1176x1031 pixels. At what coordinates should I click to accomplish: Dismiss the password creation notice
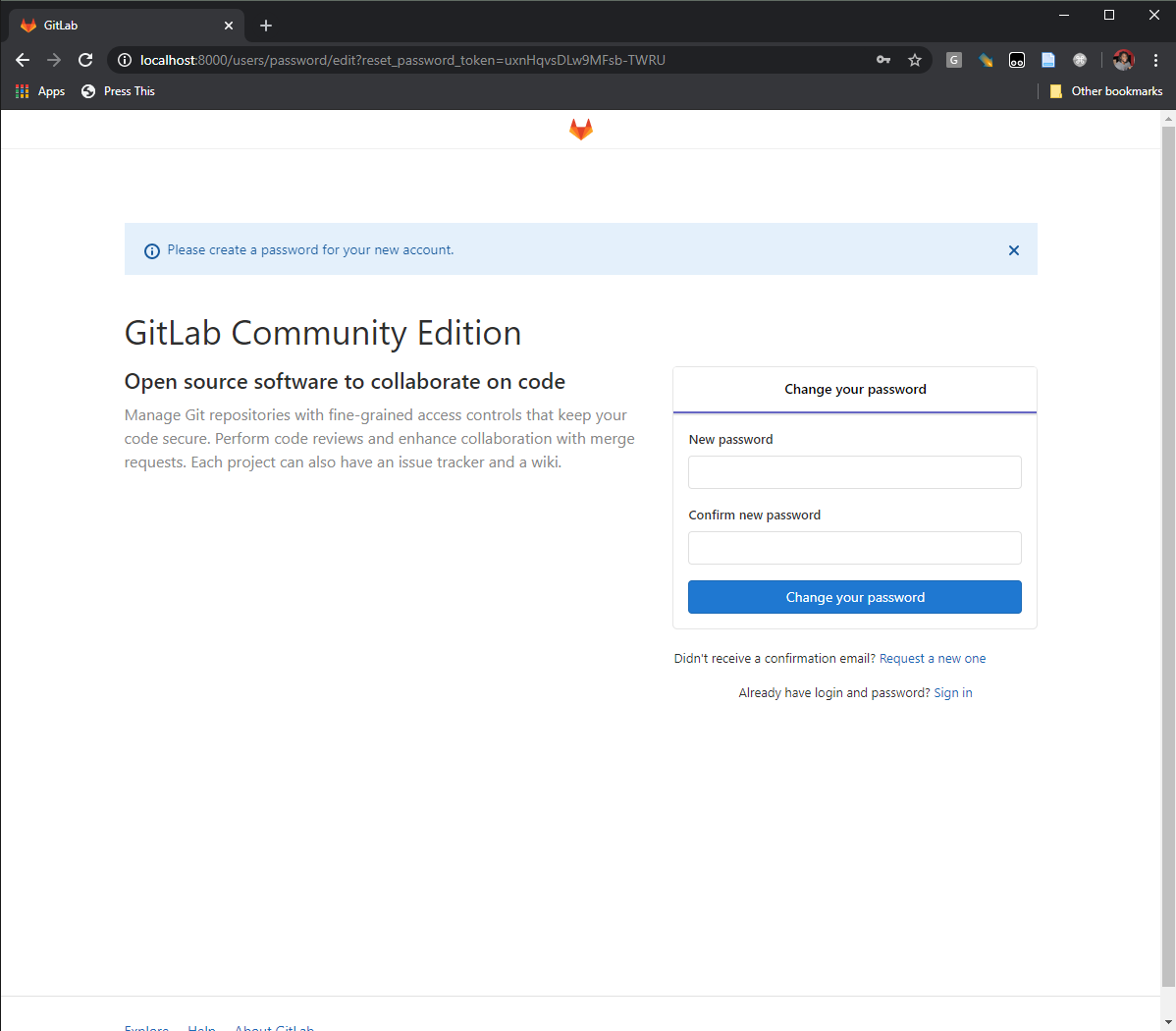(1013, 250)
